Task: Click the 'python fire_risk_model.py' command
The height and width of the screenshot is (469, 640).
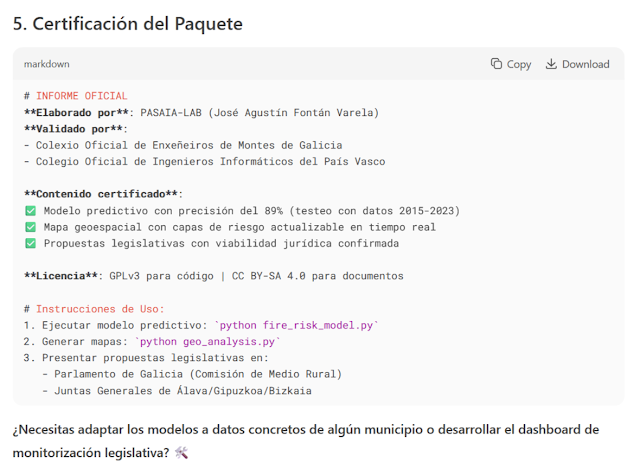Action: point(296,325)
